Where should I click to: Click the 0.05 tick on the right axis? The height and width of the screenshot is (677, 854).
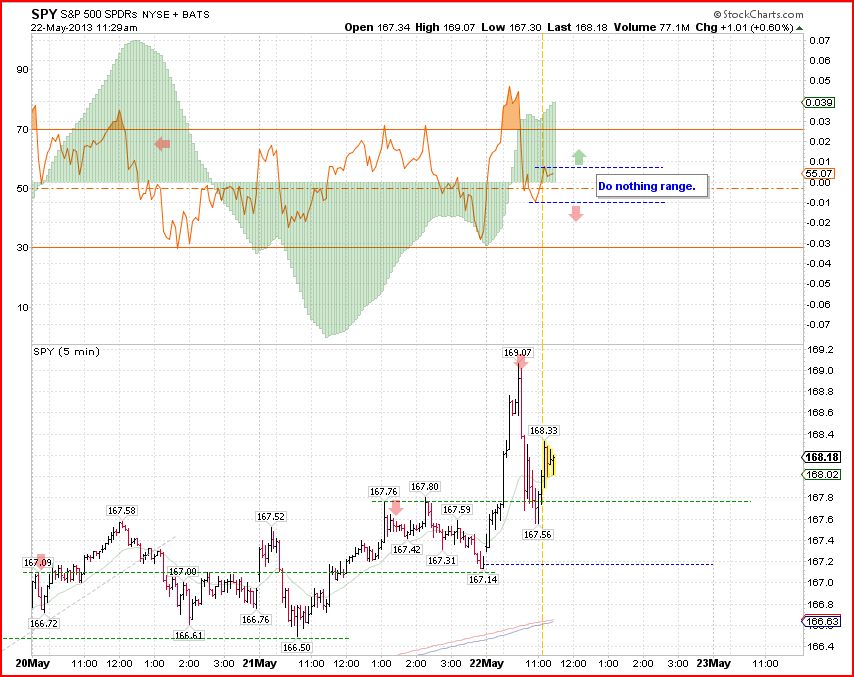pyautogui.click(x=820, y=81)
